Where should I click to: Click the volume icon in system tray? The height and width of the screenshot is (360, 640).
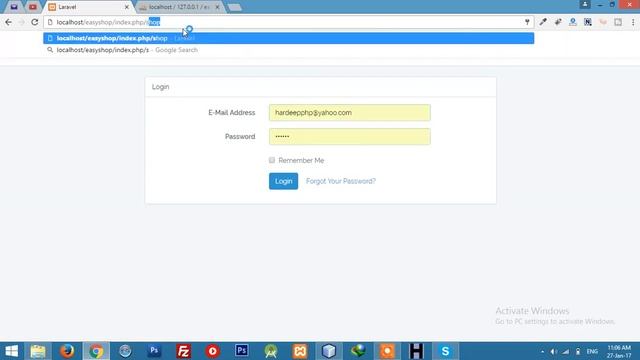pyautogui.click(x=553, y=351)
